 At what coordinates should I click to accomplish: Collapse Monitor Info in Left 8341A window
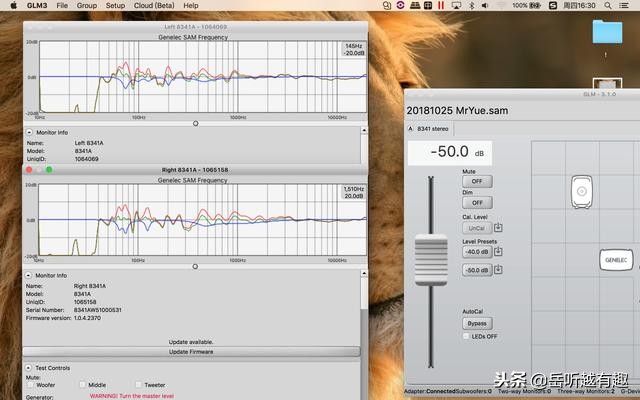(x=29, y=132)
